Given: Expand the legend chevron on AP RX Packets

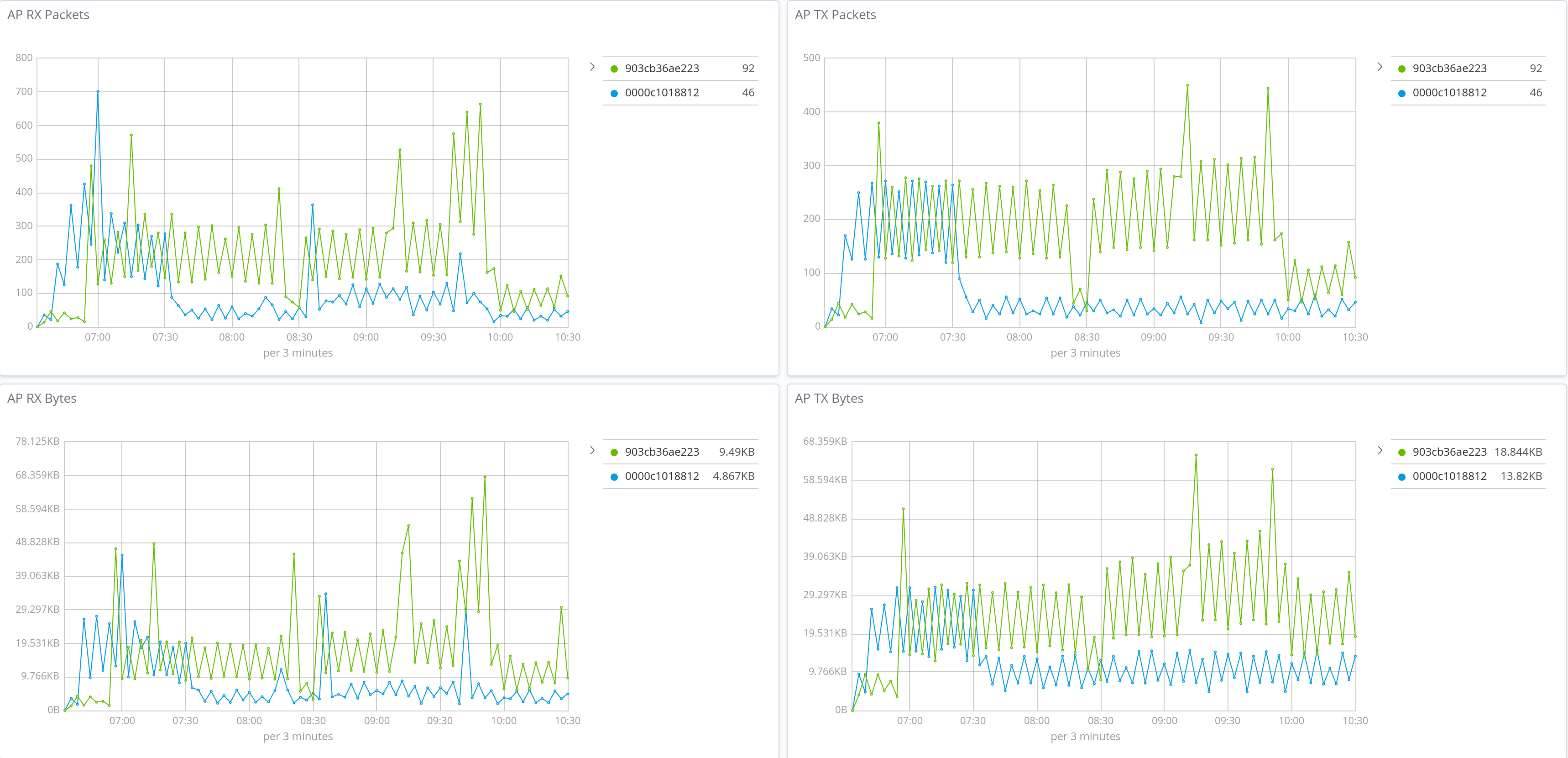Looking at the screenshot, I should (x=592, y=67).
